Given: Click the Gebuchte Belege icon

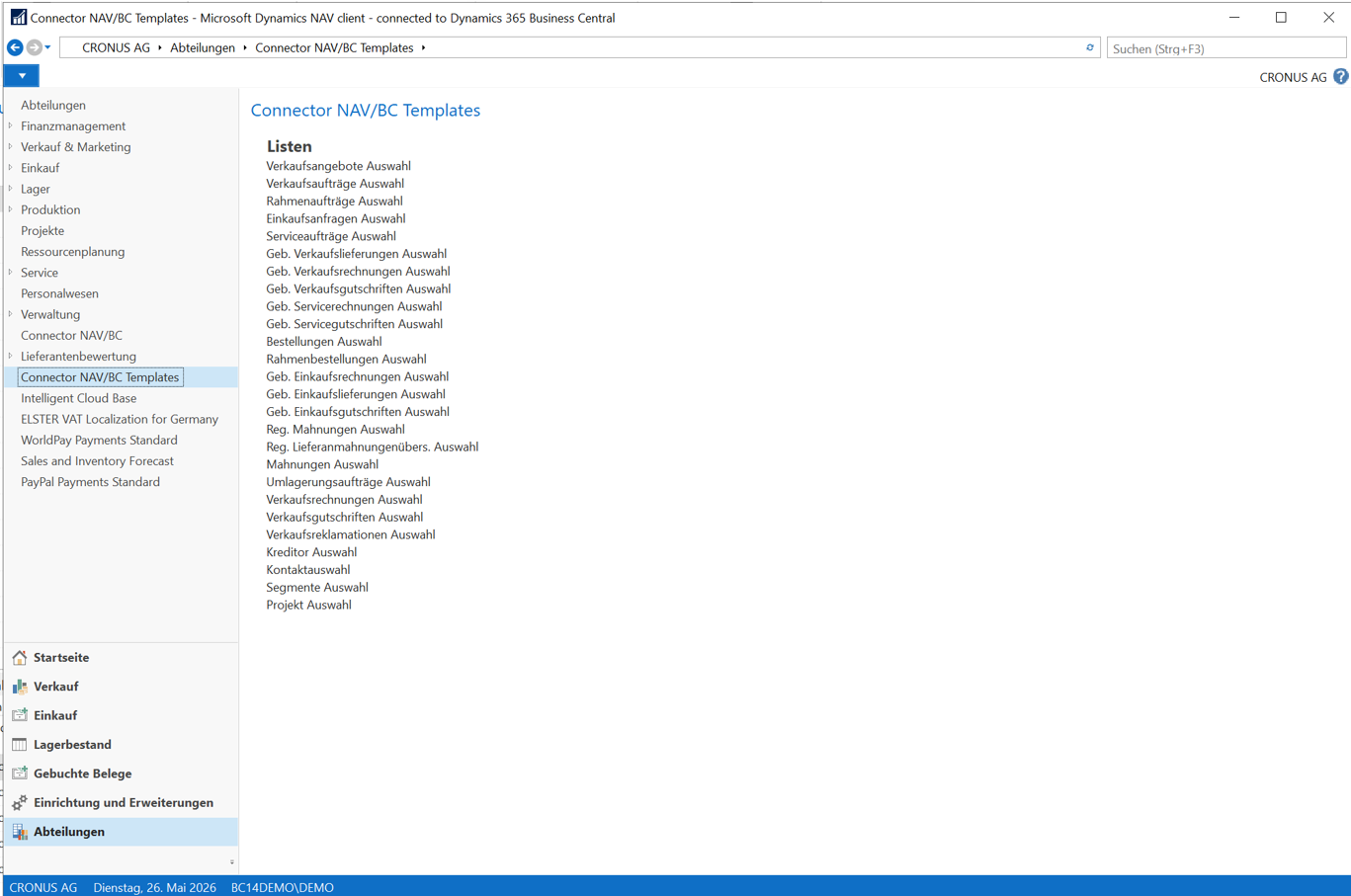Looking at the screenshot, I should click(20, 774).
